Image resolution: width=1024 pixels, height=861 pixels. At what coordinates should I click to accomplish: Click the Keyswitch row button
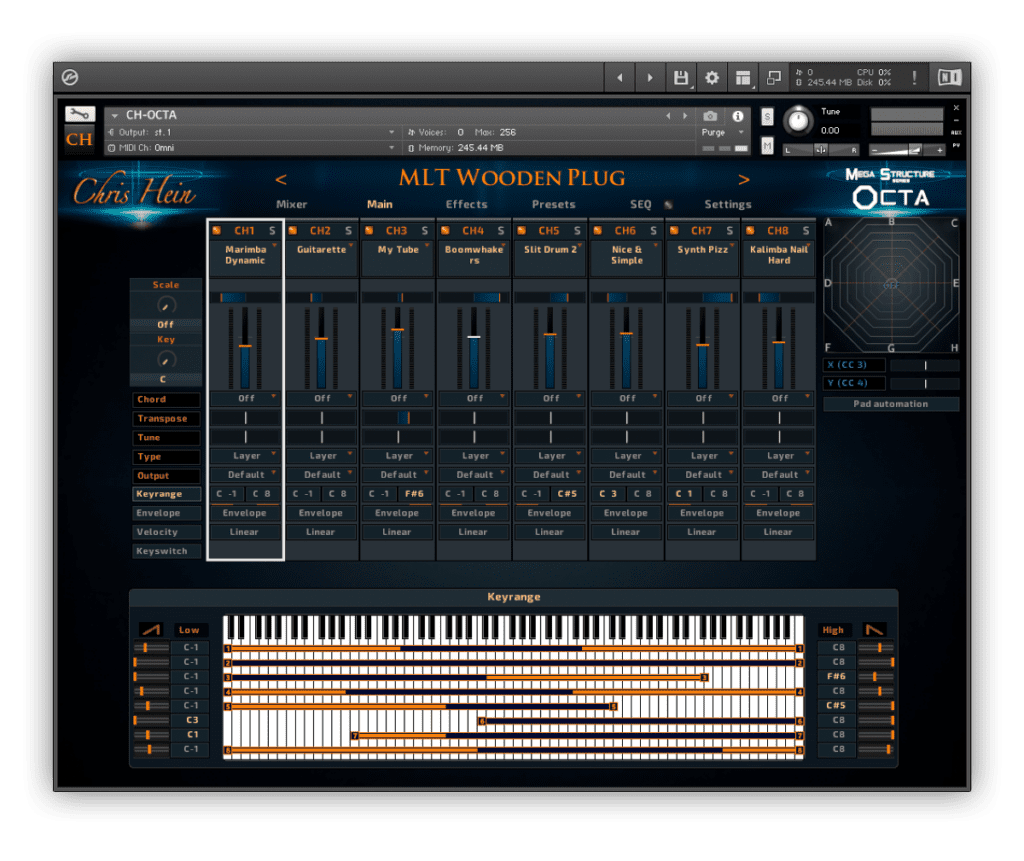pyautogui.click(x=167, y=551)
